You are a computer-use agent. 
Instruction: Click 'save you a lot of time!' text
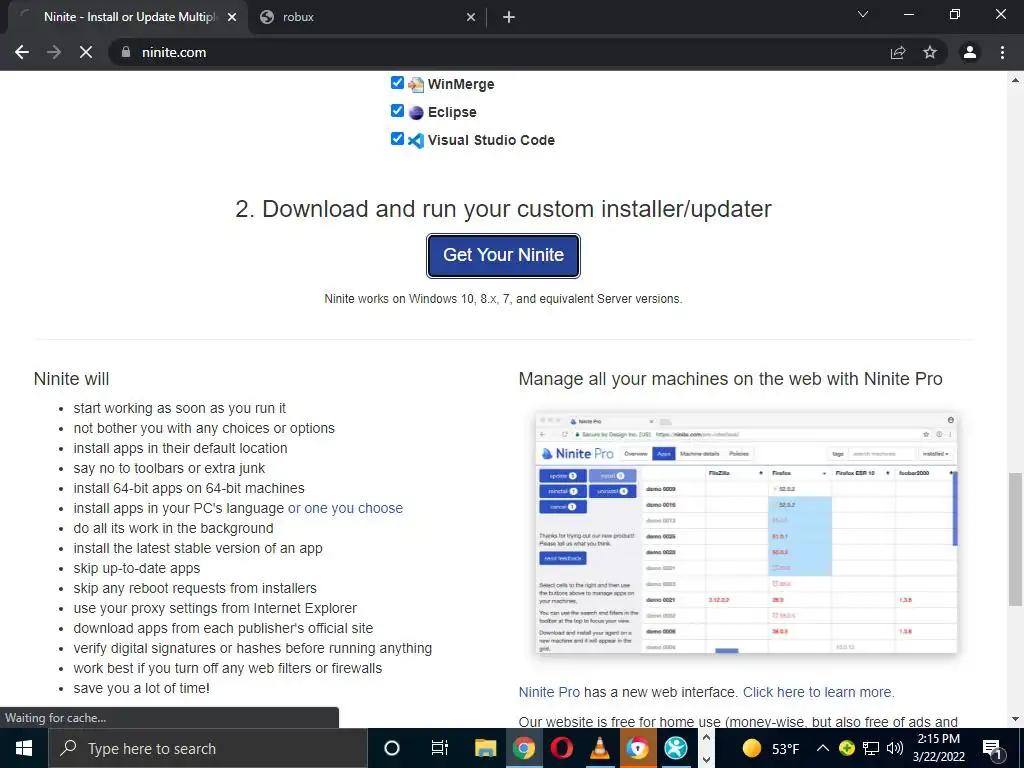[142, 688]
